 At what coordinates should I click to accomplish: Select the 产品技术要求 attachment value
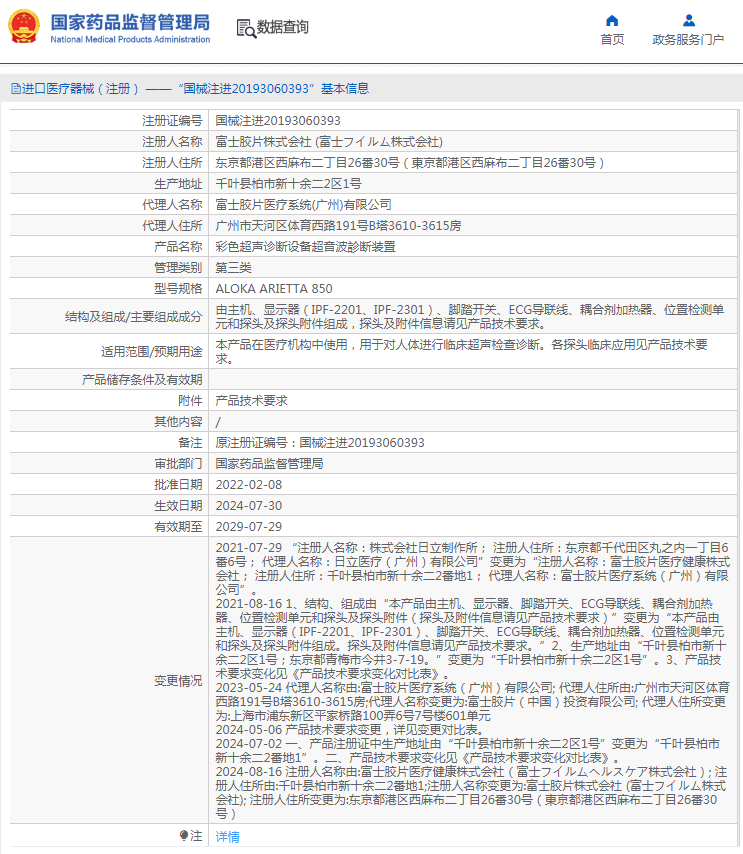(252, 400)
